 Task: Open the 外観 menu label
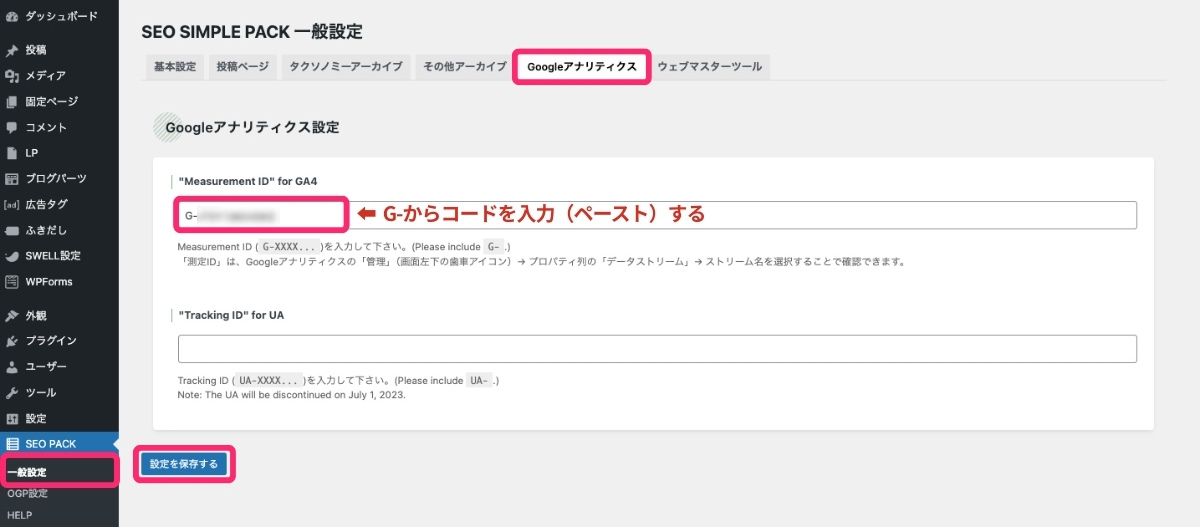[x=36, y=315]
